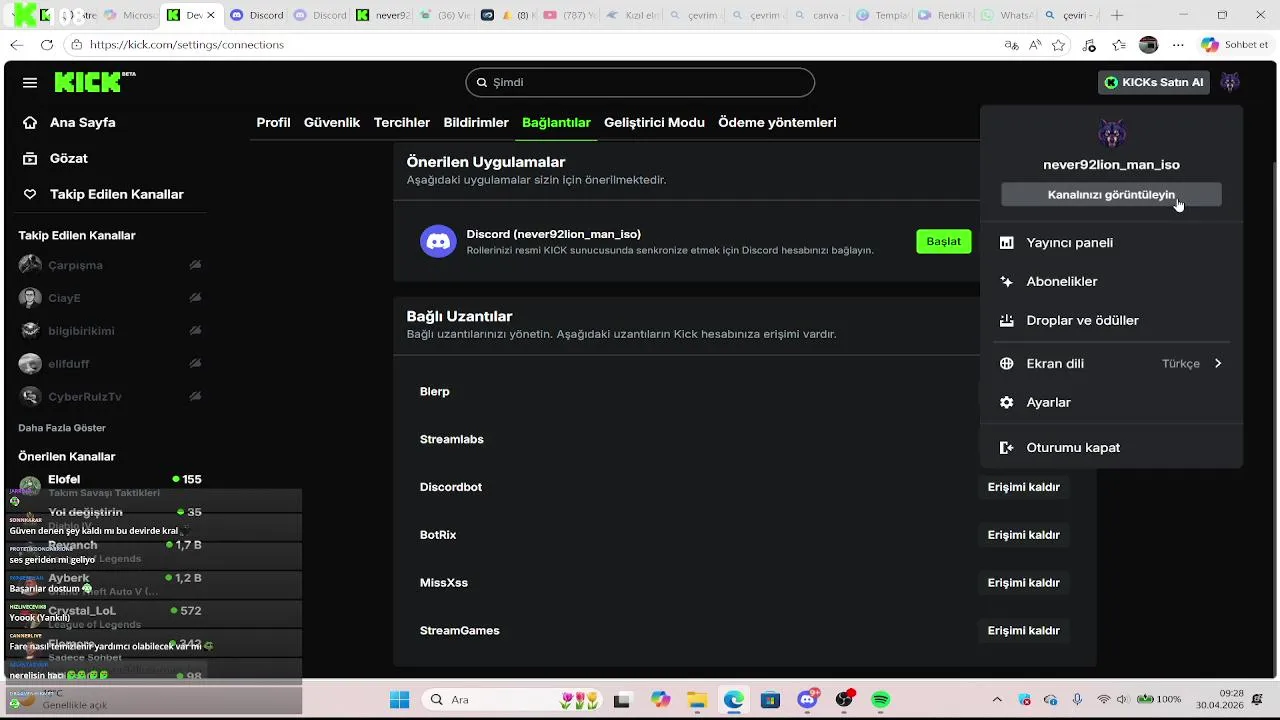Image resolution: width=1280 pixels, height=720 pixels.
Task: Open Discord from the taskbar
Action: [x=808, y=700]
